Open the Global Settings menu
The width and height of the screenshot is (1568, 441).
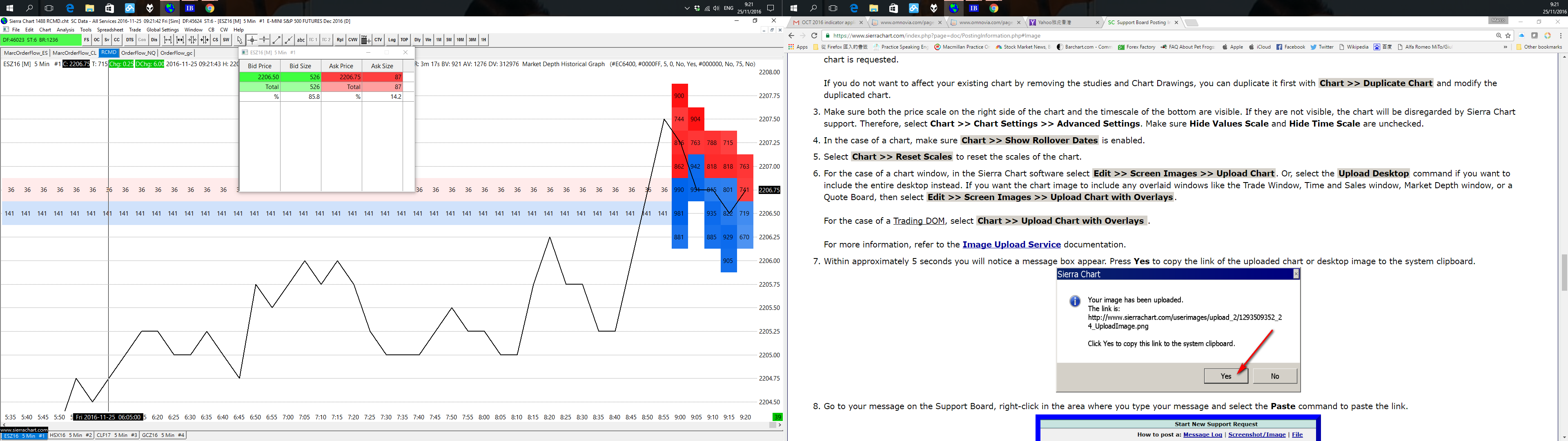click(x=163, y=29)
